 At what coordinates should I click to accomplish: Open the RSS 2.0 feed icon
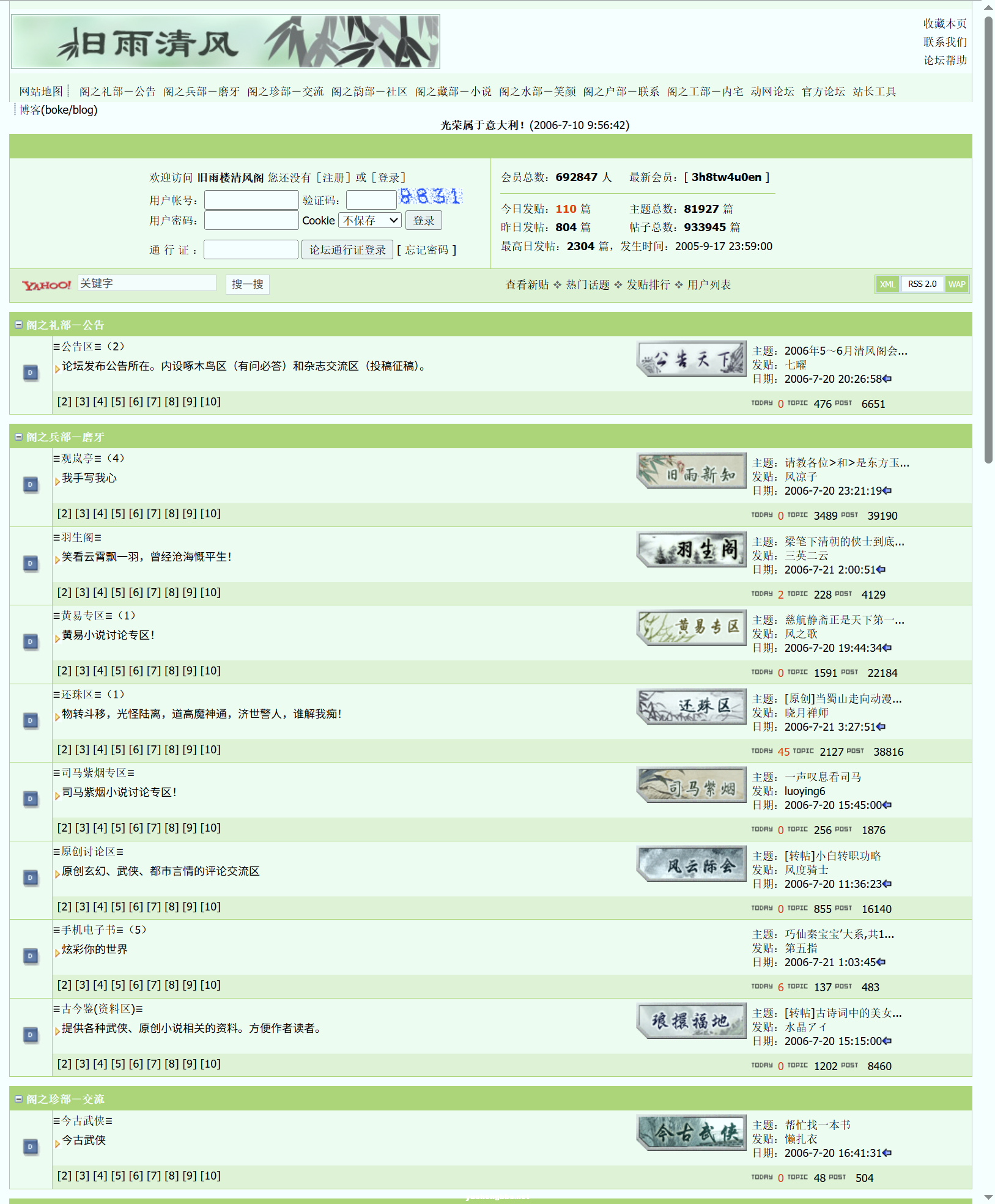coord(922,284)
